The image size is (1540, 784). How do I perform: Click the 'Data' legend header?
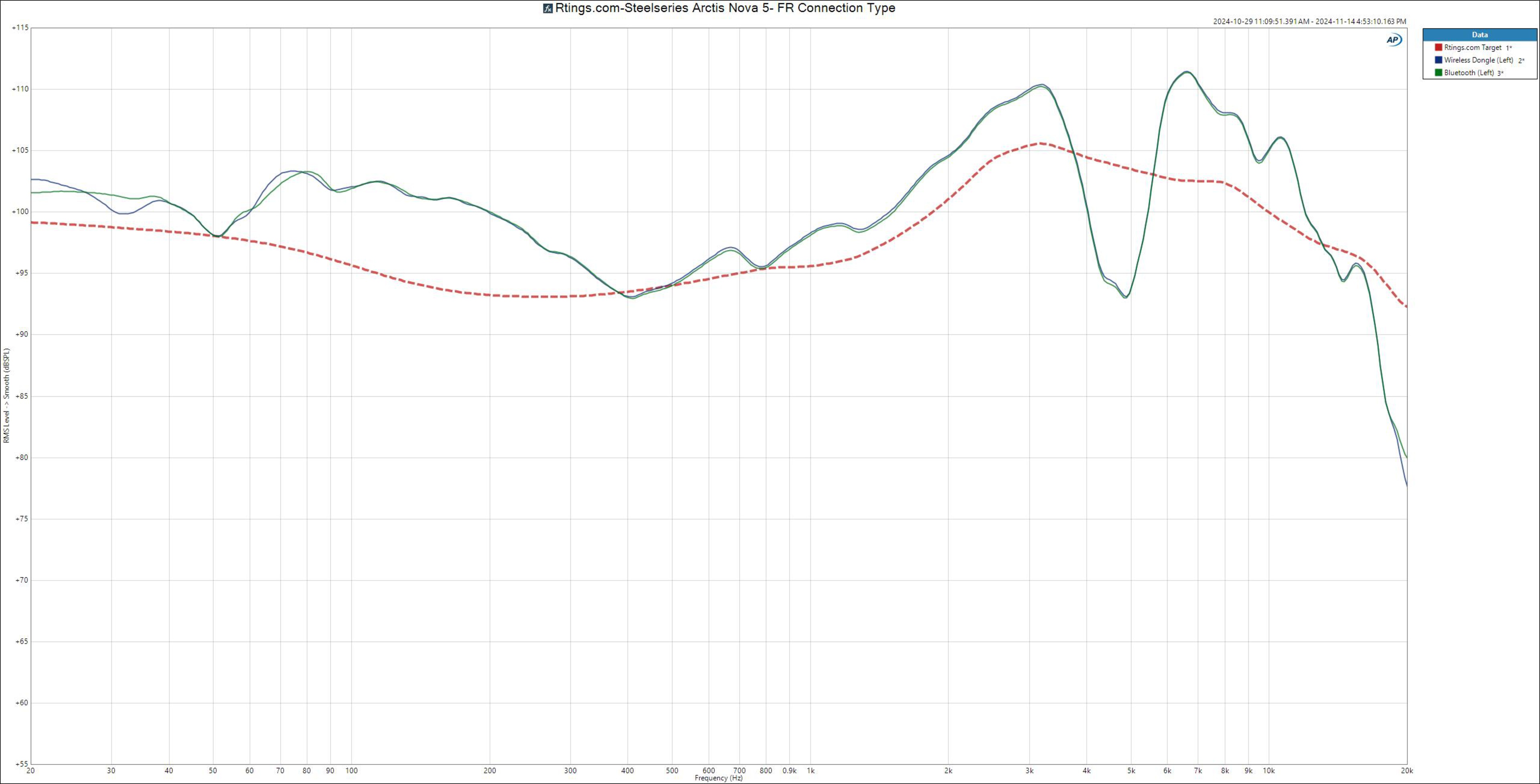(x=1479, y=34)
